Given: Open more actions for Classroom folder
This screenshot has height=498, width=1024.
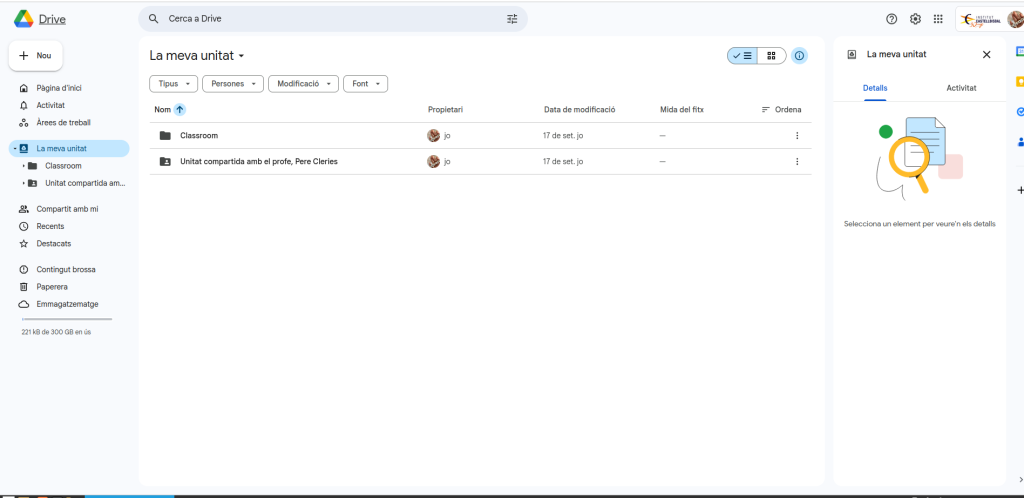Looking at the screenshot, I should tap(797, 135).
